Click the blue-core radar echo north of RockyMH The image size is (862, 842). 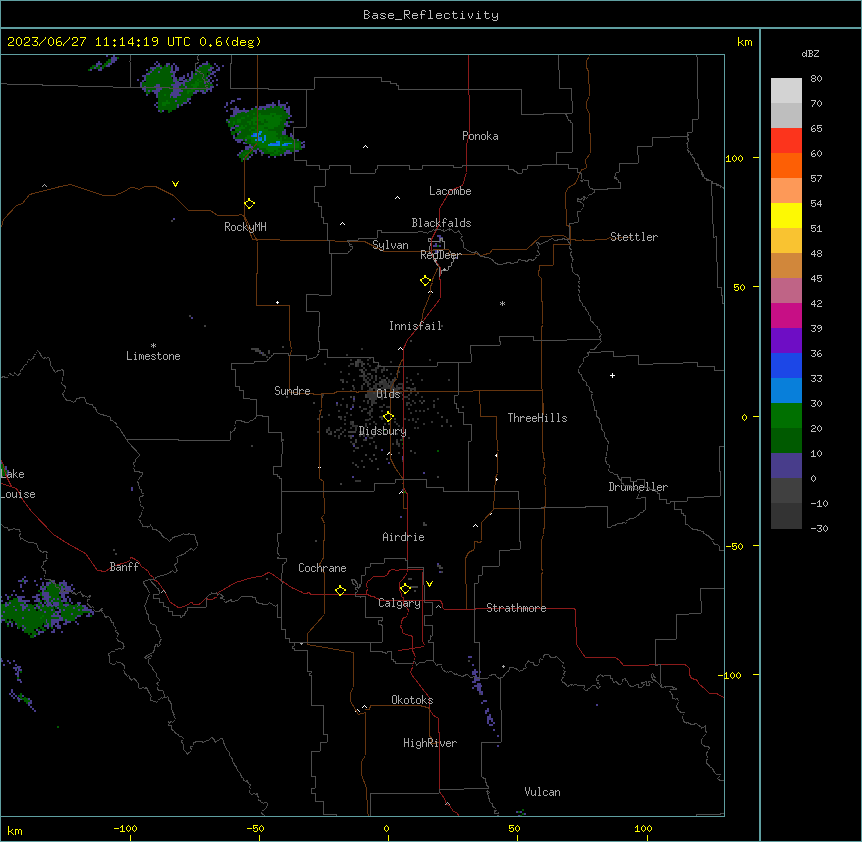tap(263, 130)
